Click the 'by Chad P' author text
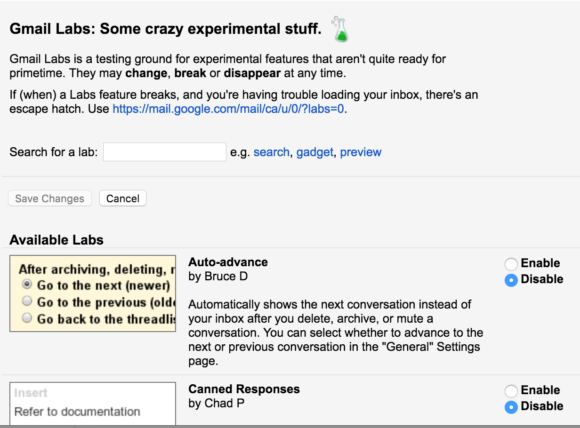The height and width of the screenshot is (428, 580). [x=216, y=403]
